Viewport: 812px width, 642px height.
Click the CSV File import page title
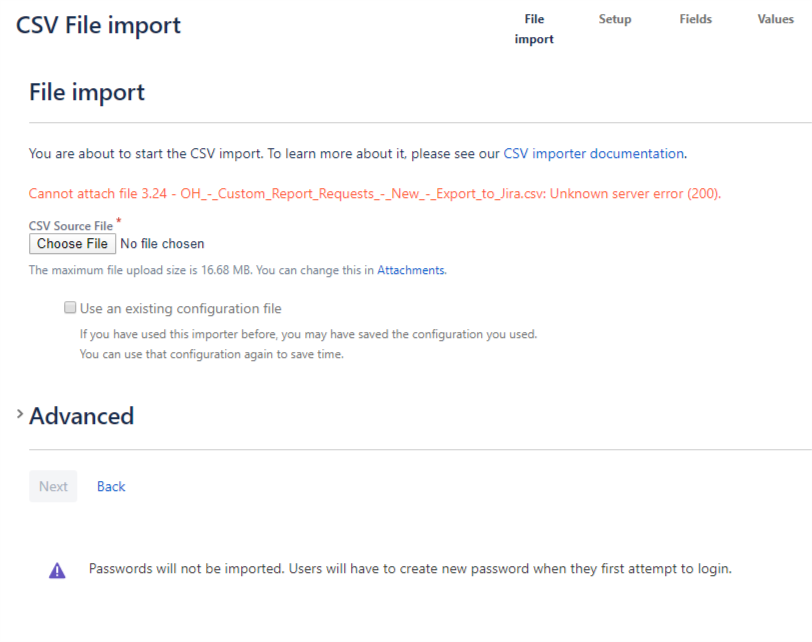98,25
